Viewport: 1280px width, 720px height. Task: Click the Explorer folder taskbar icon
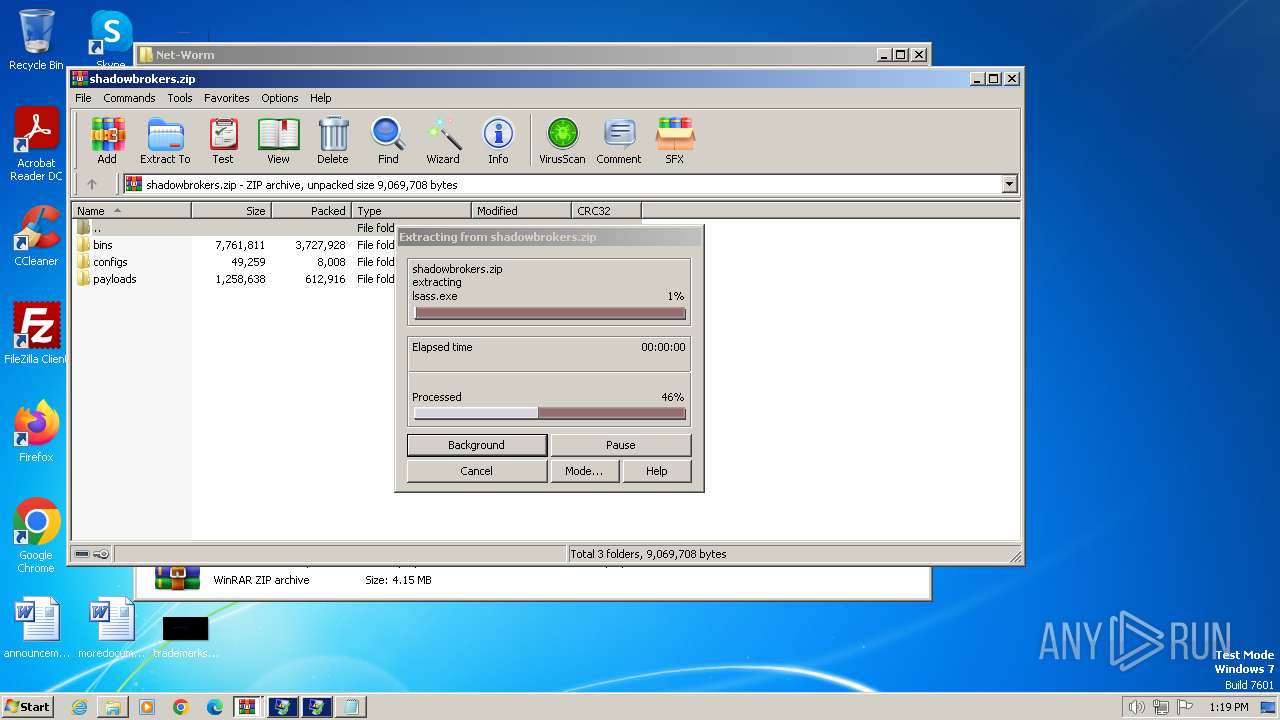tap(113, 707)
